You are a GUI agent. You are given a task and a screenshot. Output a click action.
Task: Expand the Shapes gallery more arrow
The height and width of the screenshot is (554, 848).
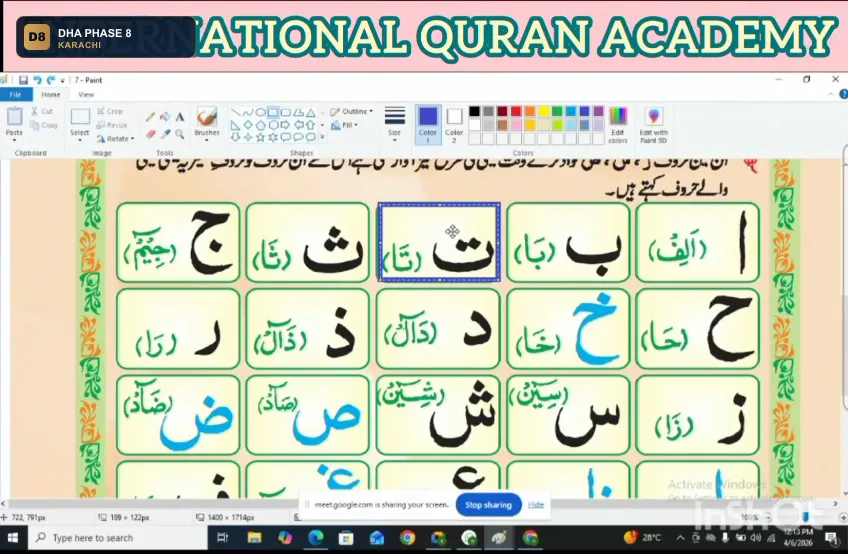[323, 137]
